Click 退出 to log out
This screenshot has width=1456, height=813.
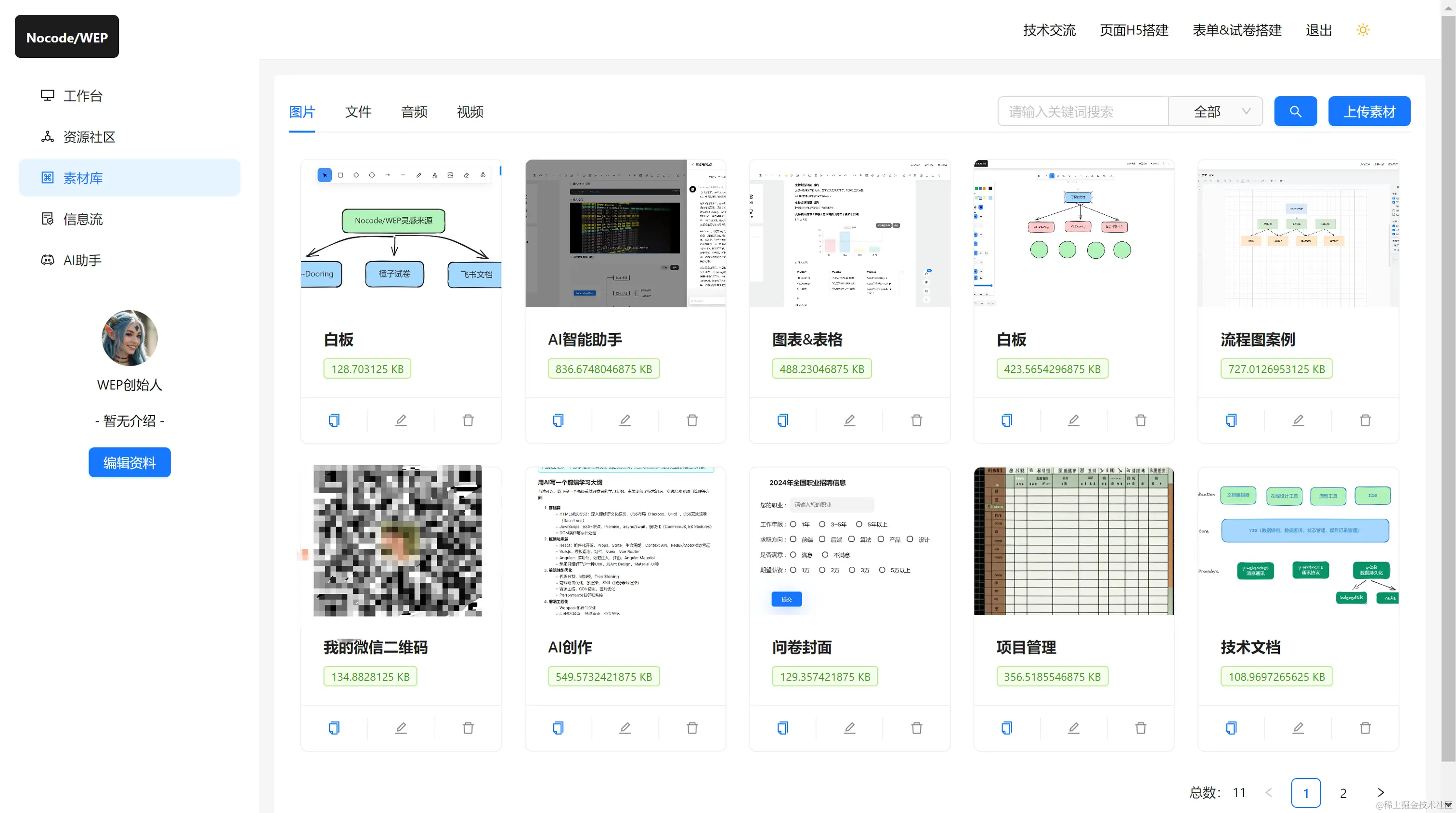tap(1319, 30)
